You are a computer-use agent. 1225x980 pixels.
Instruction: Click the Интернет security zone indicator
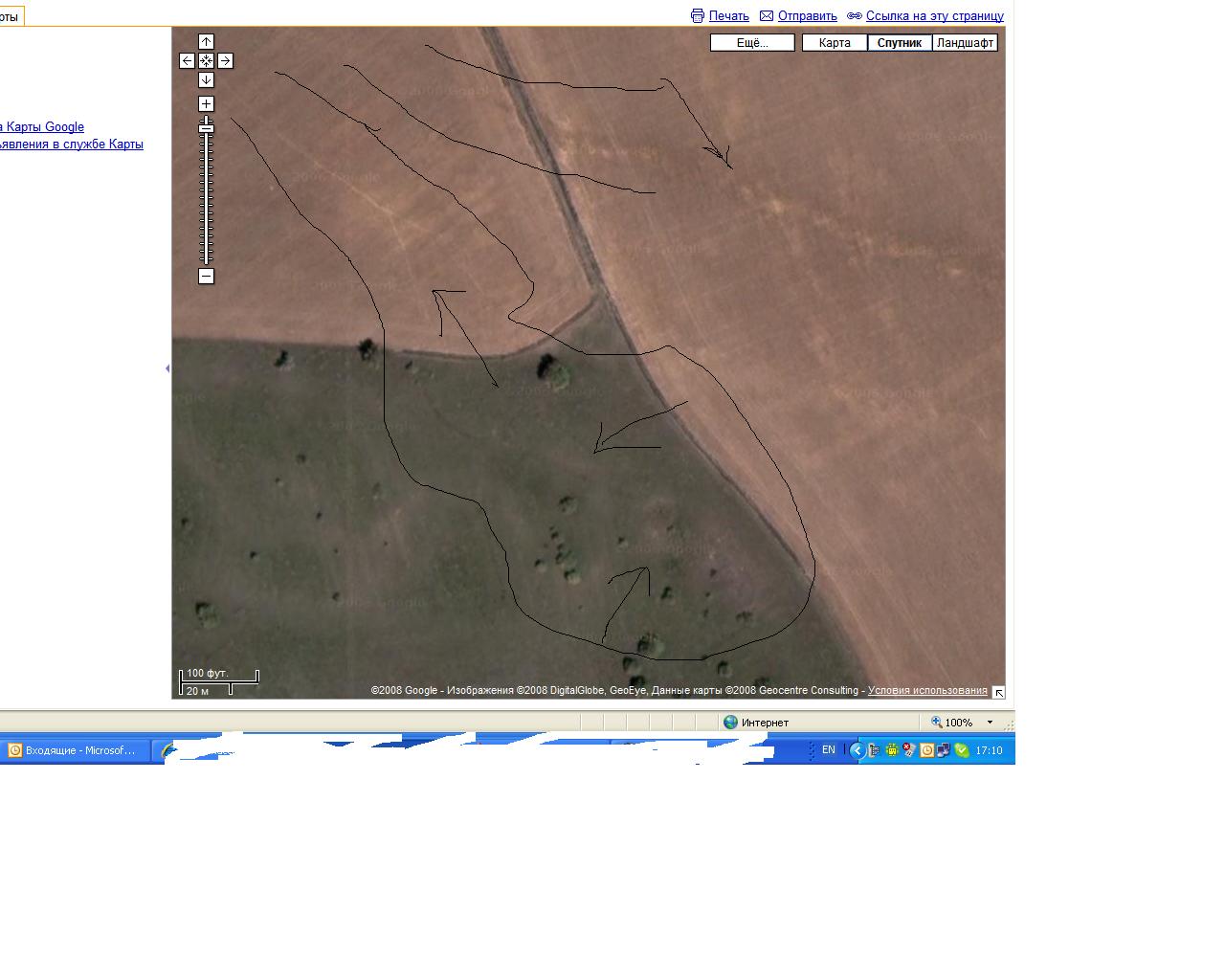coord(756,723)
